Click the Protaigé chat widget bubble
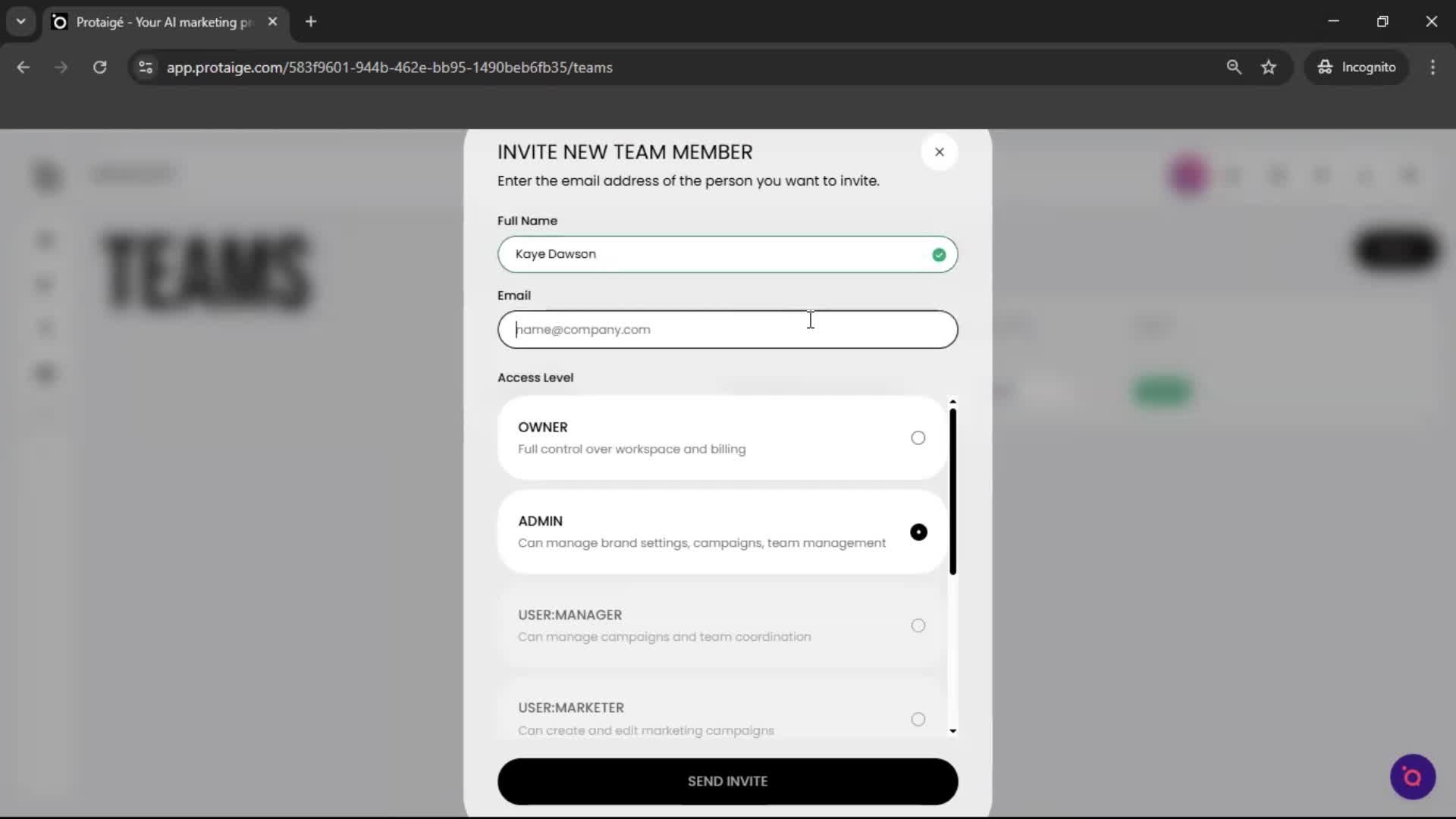This screenshot has width=1456, height=819. click(1412, 777)
